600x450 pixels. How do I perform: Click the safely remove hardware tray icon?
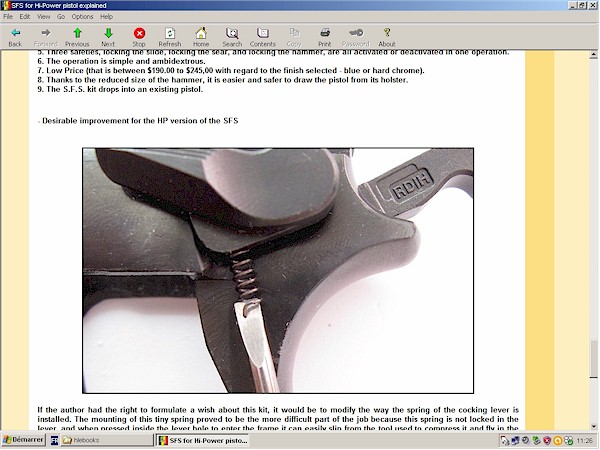click(x=505, y=441)
